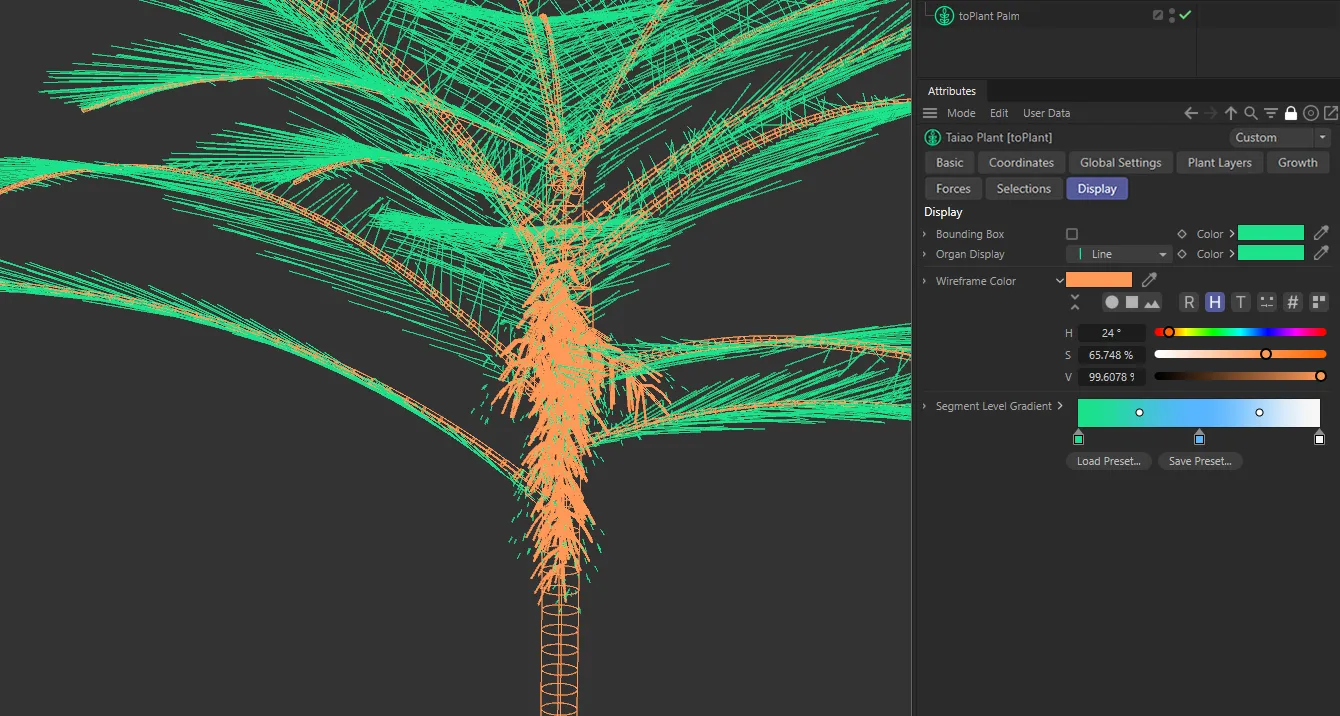Screen dimensions: 1340x716
Task: Enable the Bounding Box checkbox
Action: coord(1072,234)
